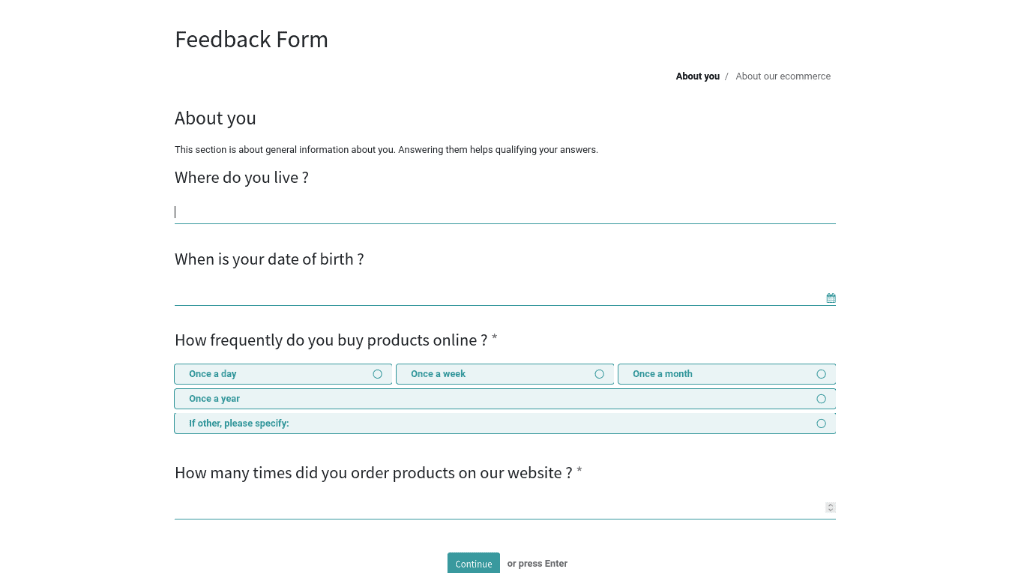Image resolution: width=1009 pixels, height=573 pixels.
Task: Click the "or press Enter" hint text
Action: (537, 564)
